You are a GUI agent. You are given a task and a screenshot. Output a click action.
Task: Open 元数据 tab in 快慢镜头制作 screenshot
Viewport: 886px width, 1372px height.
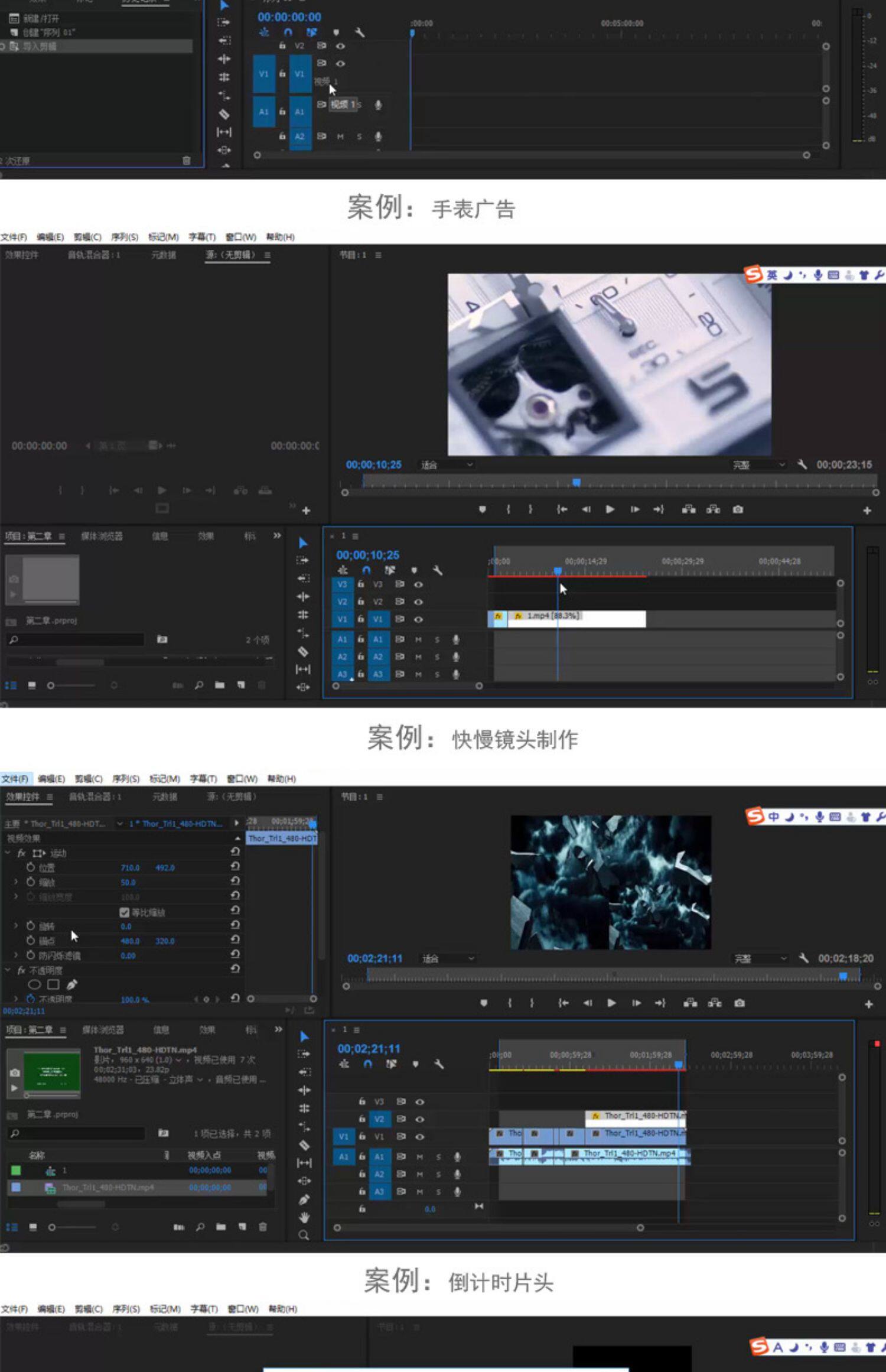[x=165, y=796]
